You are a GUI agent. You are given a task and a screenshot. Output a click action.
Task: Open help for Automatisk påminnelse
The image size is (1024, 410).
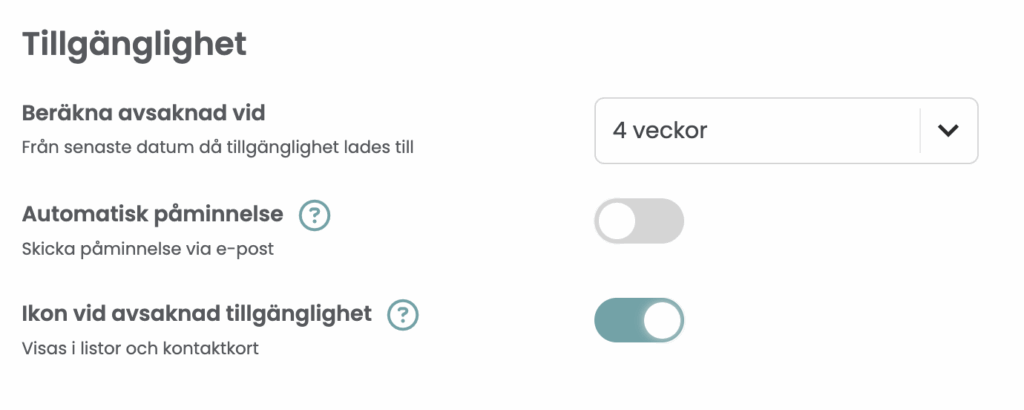tap(315, 214)
